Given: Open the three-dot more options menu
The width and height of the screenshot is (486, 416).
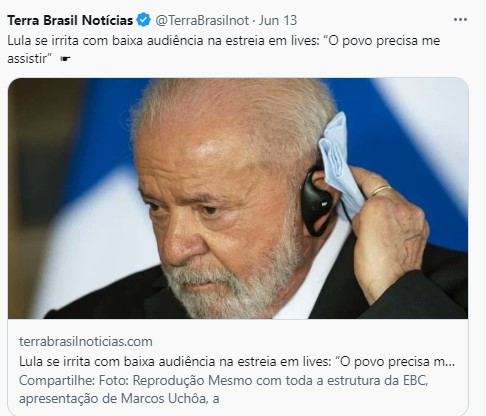Looking at the screenshot, I should coord(460,20).
